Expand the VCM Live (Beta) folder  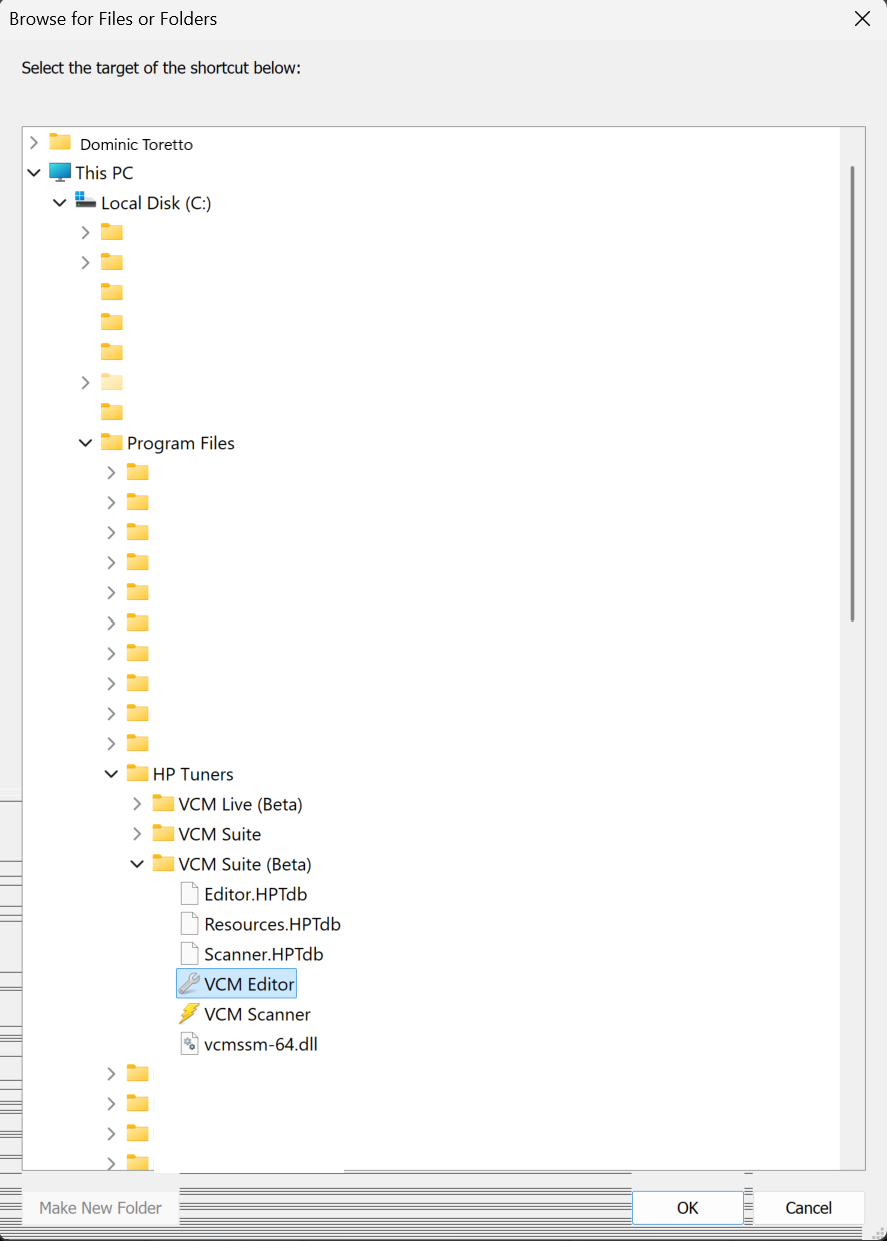coord(137,804)
